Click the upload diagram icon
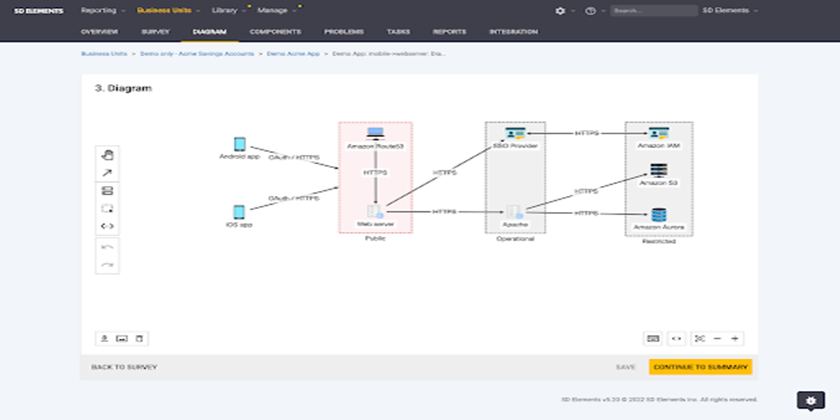The width and height of the screenshot is (840, 420). pyautogui.click(x=105, y=339)
